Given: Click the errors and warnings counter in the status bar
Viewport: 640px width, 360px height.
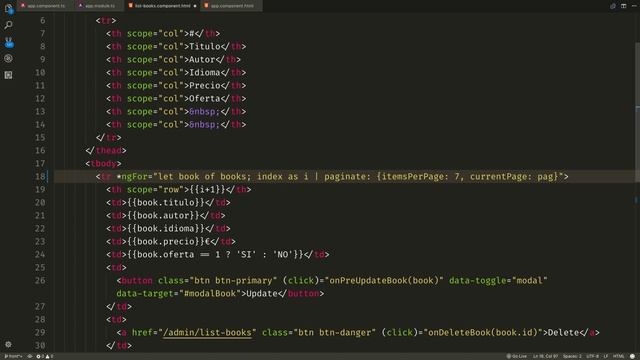Looking at the screenshot, I should (x=44, y=356).
